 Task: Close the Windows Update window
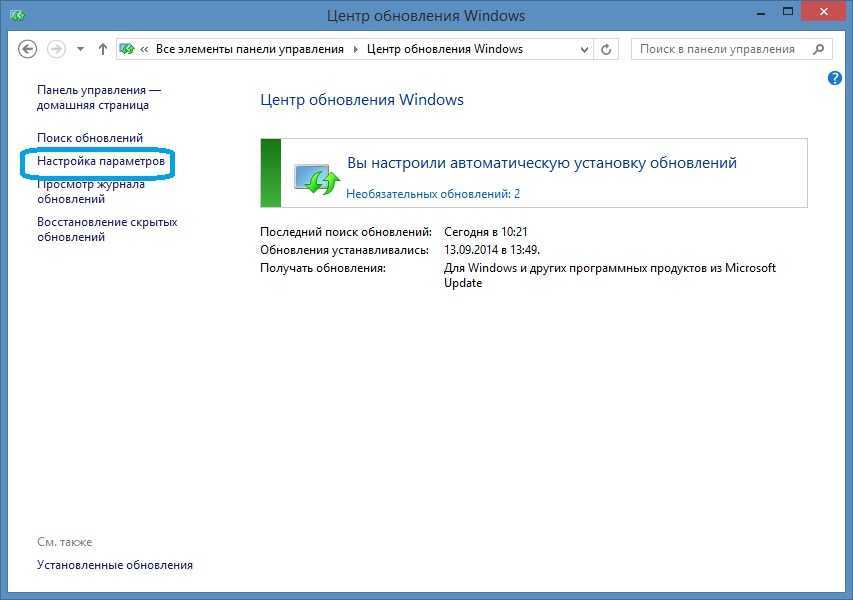coord(824,11)
